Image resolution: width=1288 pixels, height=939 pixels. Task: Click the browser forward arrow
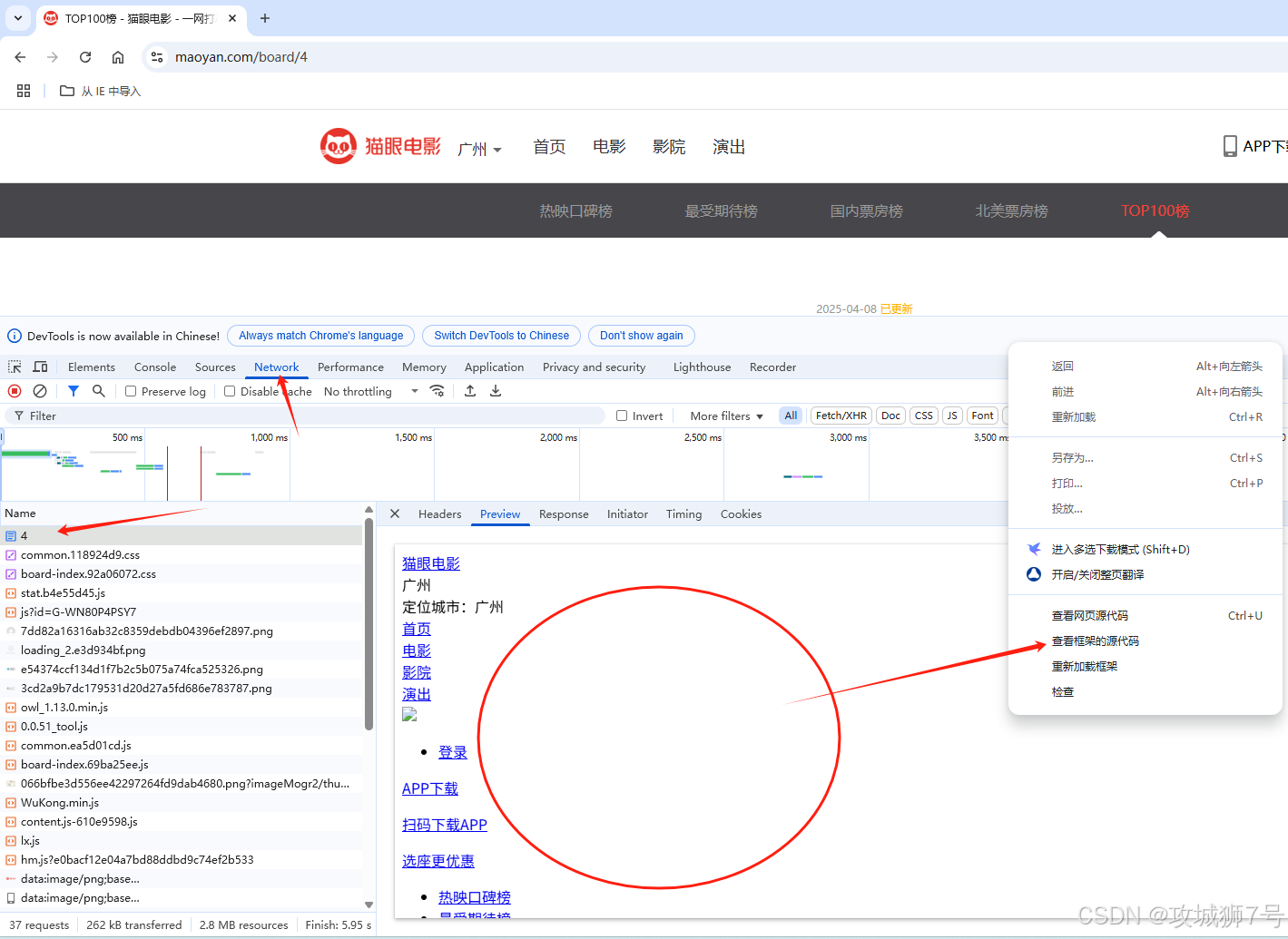click(53, 57)
